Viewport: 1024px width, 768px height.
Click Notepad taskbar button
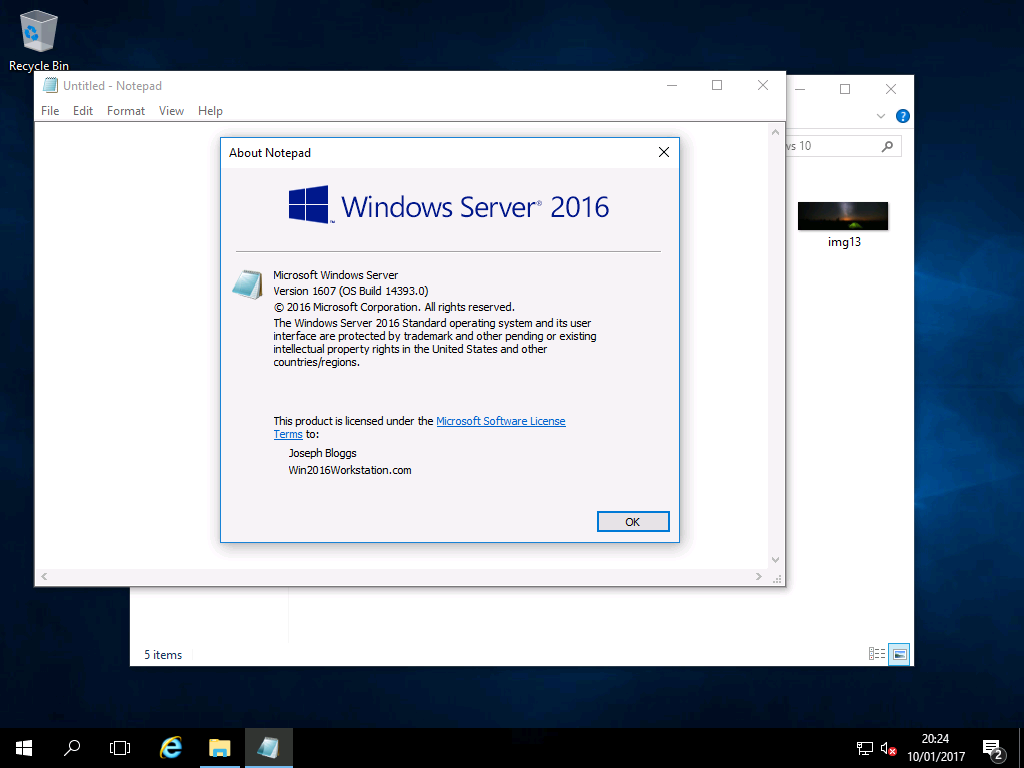pyautogui.click(x=268, y=748)
